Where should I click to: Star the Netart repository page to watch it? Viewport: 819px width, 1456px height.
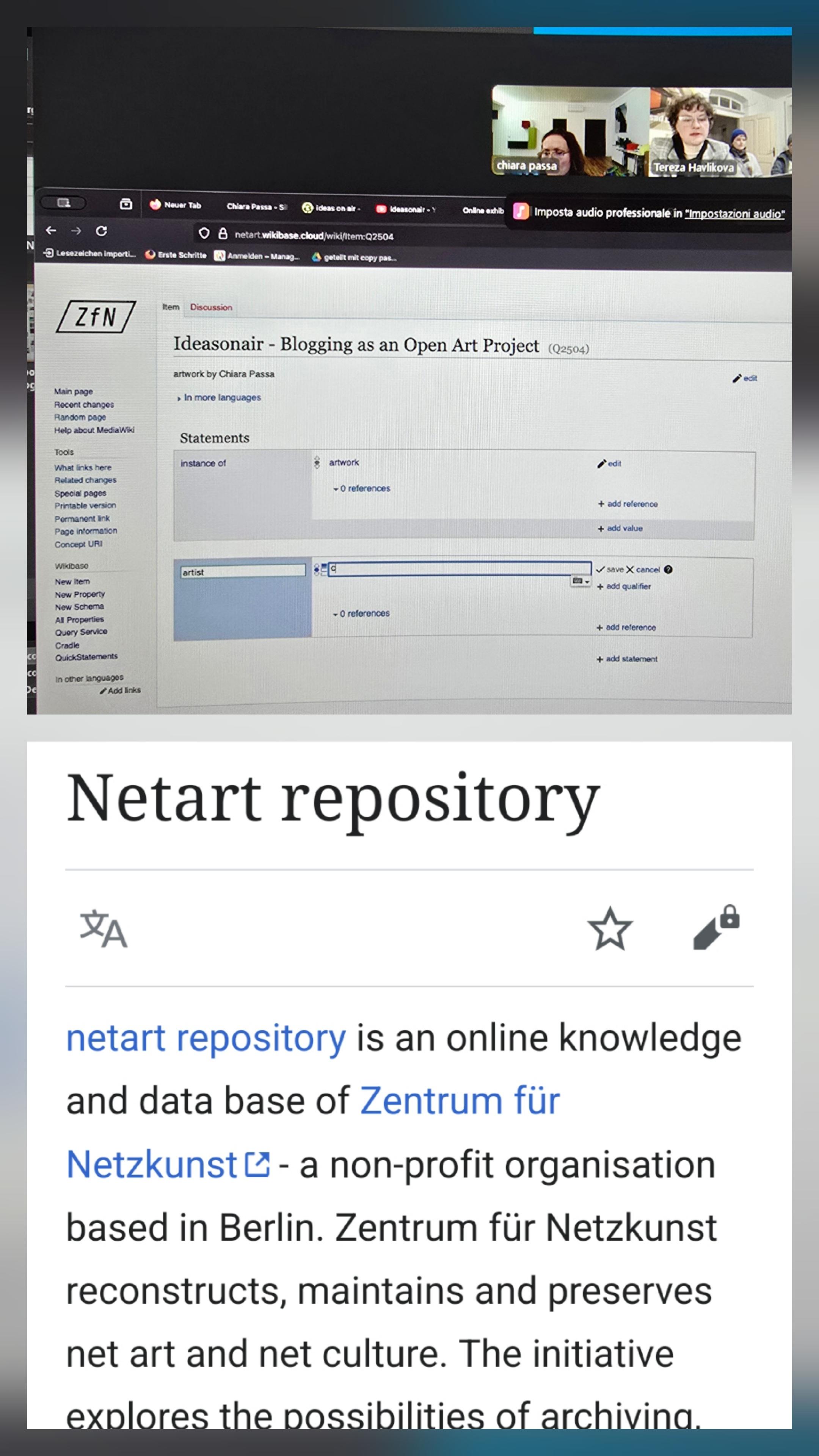610,929
